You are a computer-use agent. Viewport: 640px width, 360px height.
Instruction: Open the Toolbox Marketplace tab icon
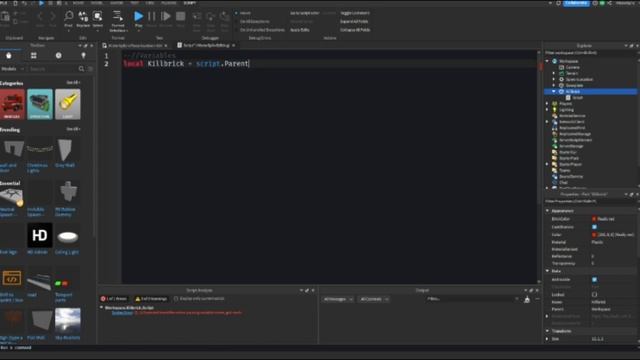[9, 55]
